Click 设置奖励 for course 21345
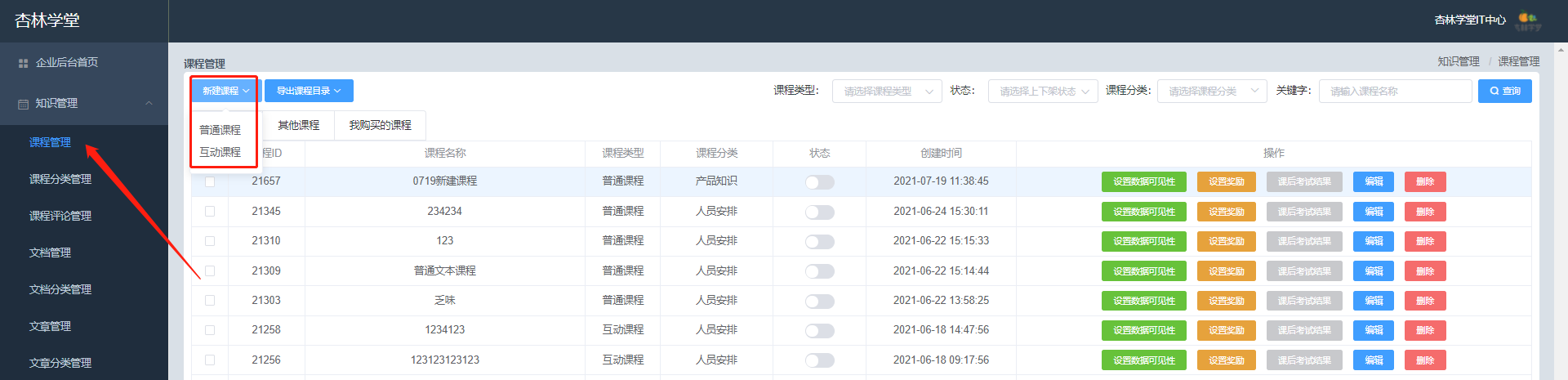The image size is (1568, 380). pos(1226,212)
